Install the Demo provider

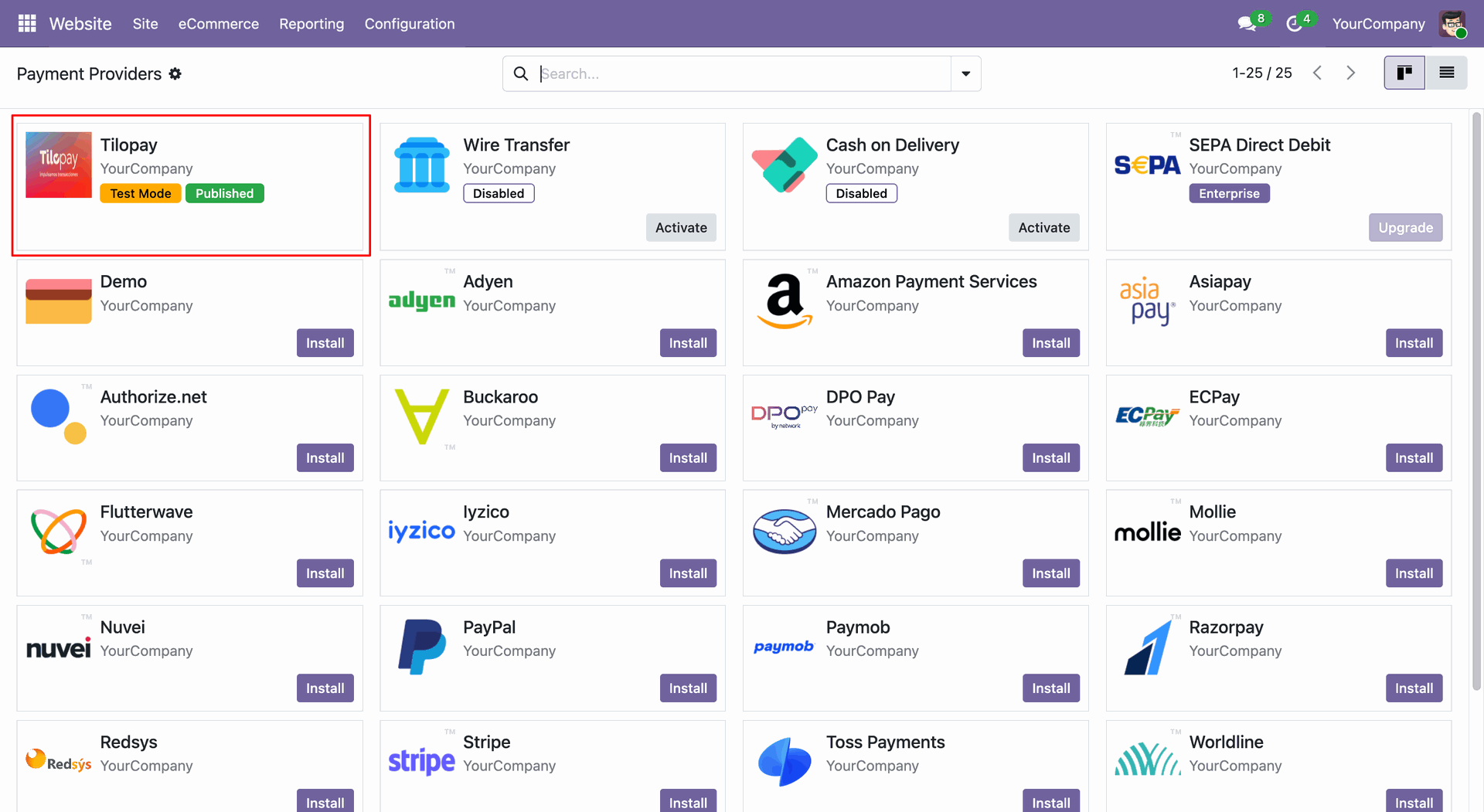[325, 342]
